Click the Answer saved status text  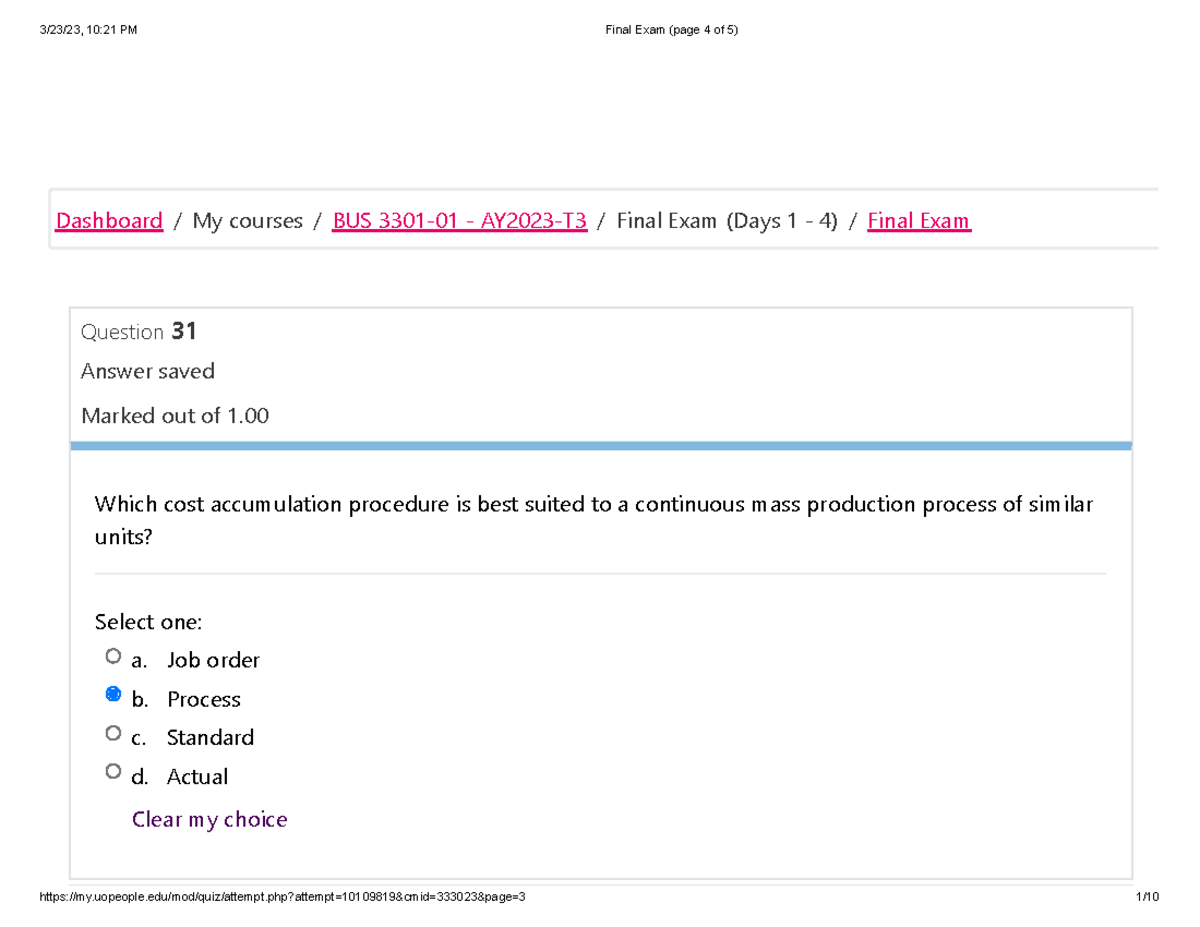148,372
